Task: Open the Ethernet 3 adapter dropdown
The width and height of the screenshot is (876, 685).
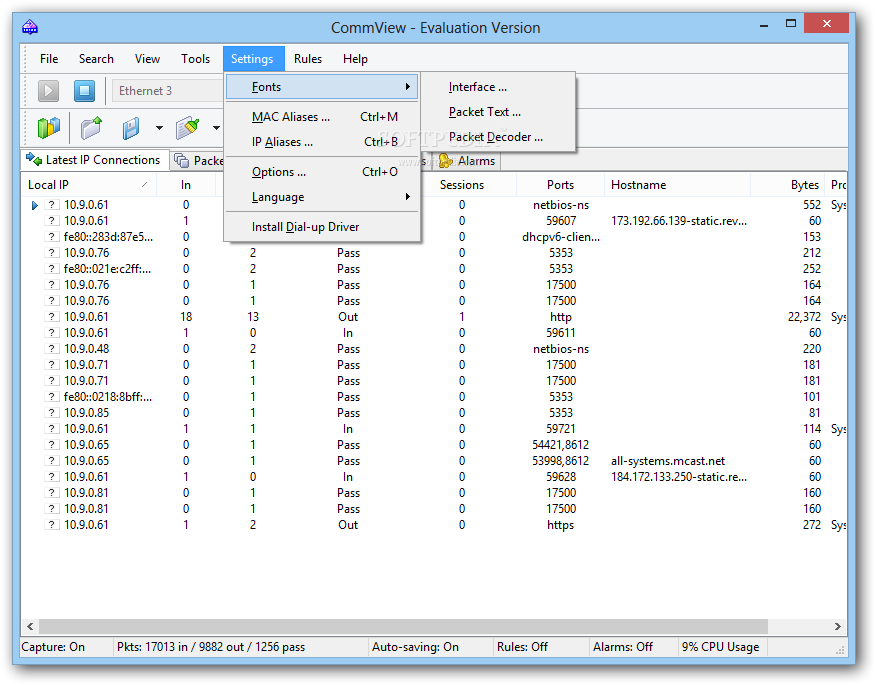Action: 168,91
